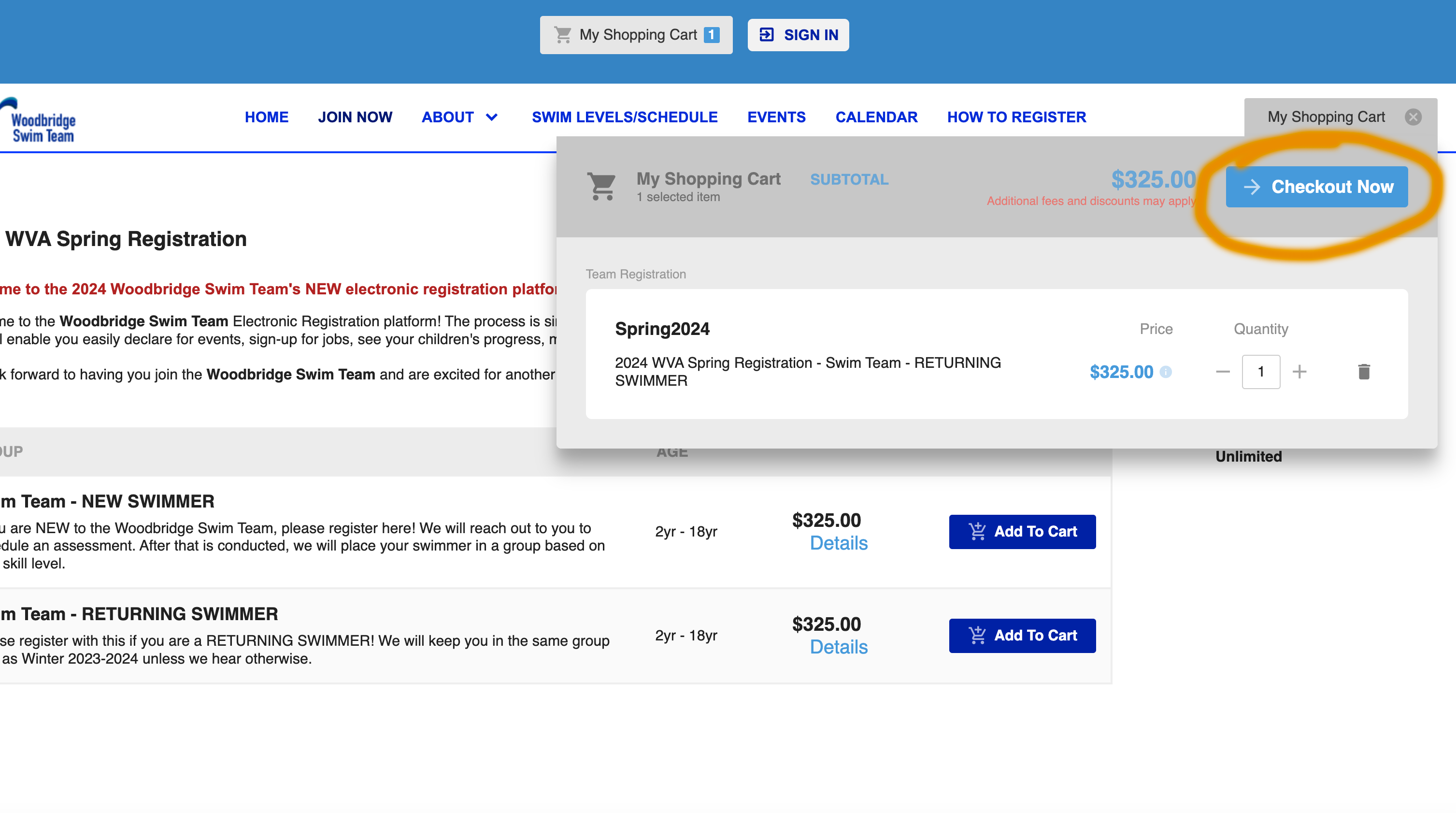Click the quantity input field

coord(1260,371)
